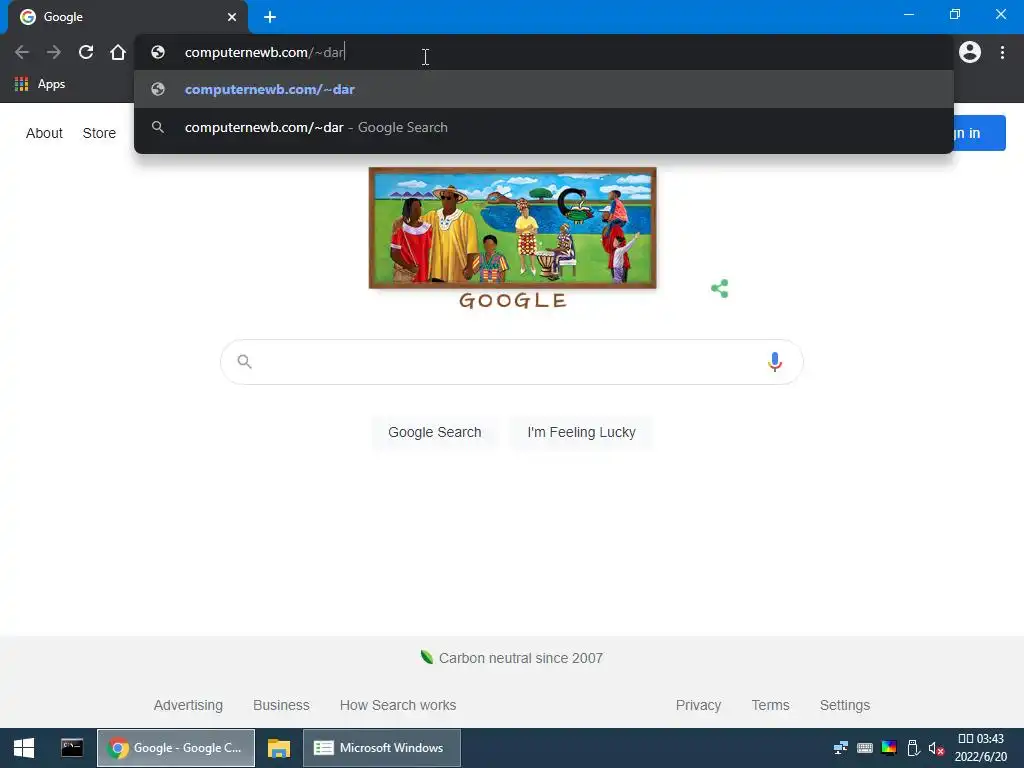Screen dimensions: 1024x768
Task: Open the Apps bookmark shortcut
Action: [x=40, y=84]
